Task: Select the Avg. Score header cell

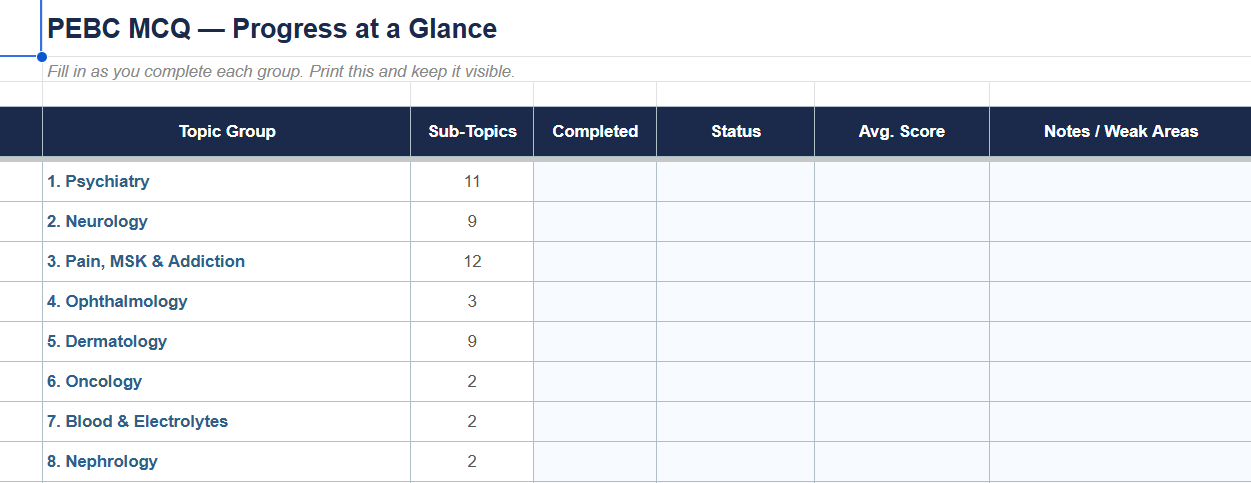Action: 902,131
